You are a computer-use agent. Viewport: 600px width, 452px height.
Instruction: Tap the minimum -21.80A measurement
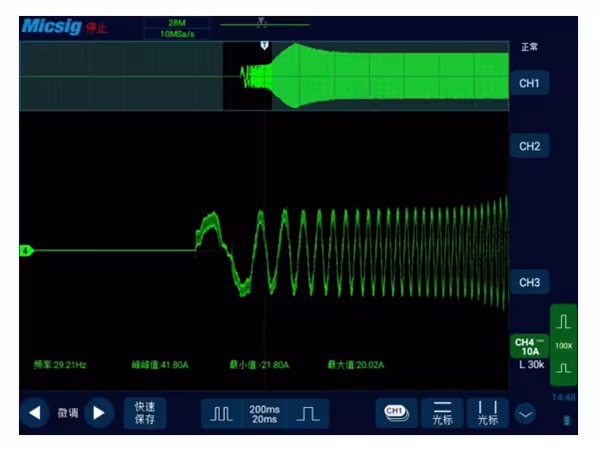click(259, 365)
